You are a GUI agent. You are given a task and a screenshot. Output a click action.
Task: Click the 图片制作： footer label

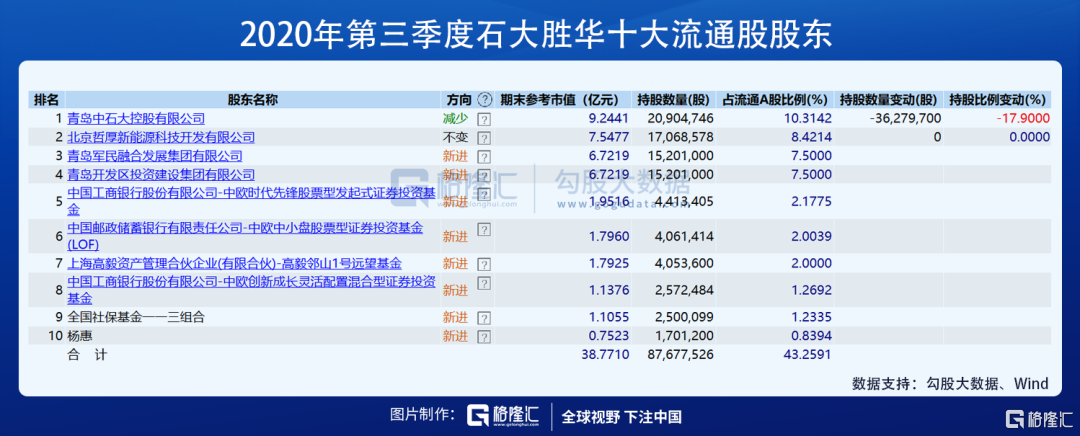tap(422, 415)
